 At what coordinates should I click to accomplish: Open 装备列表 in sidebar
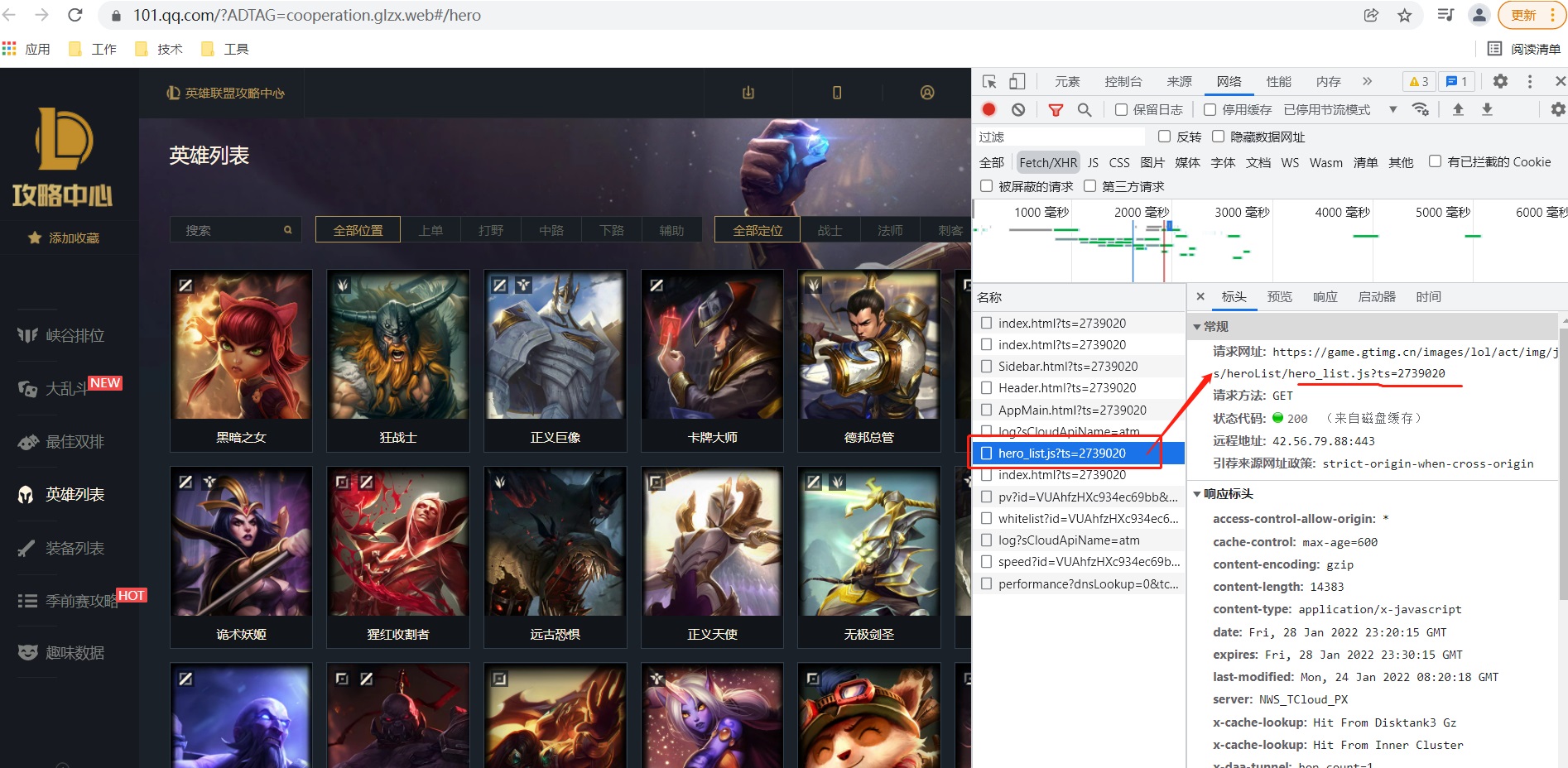click(x=62, y=548)
